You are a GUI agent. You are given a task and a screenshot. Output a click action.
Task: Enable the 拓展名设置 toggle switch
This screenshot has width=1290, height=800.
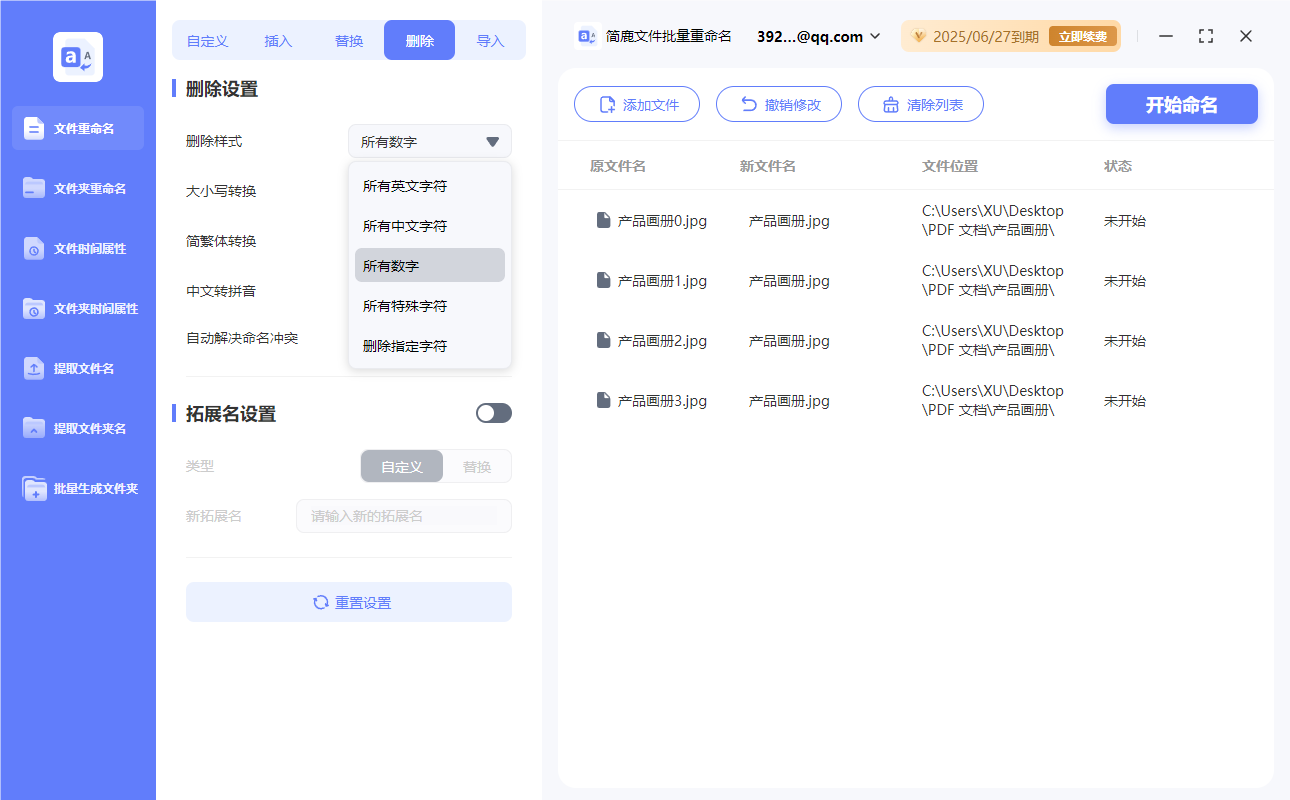pos(493,412)
